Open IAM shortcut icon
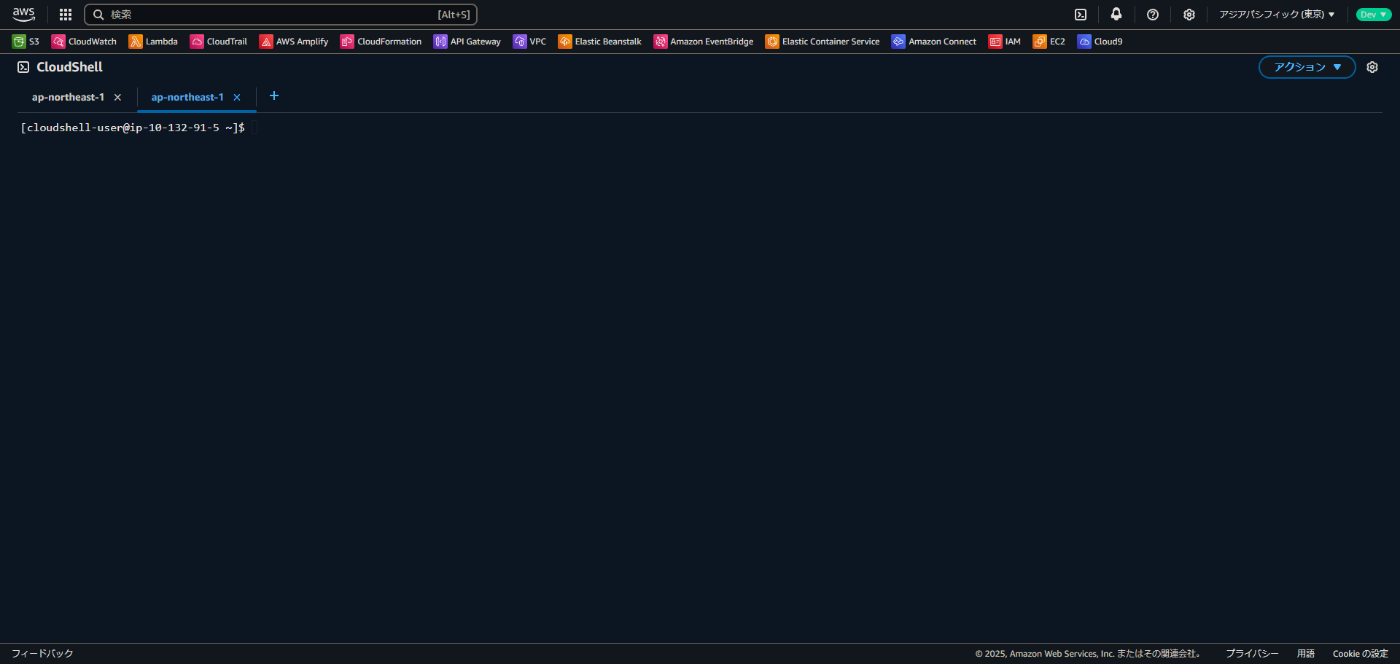 click(995, 42)
